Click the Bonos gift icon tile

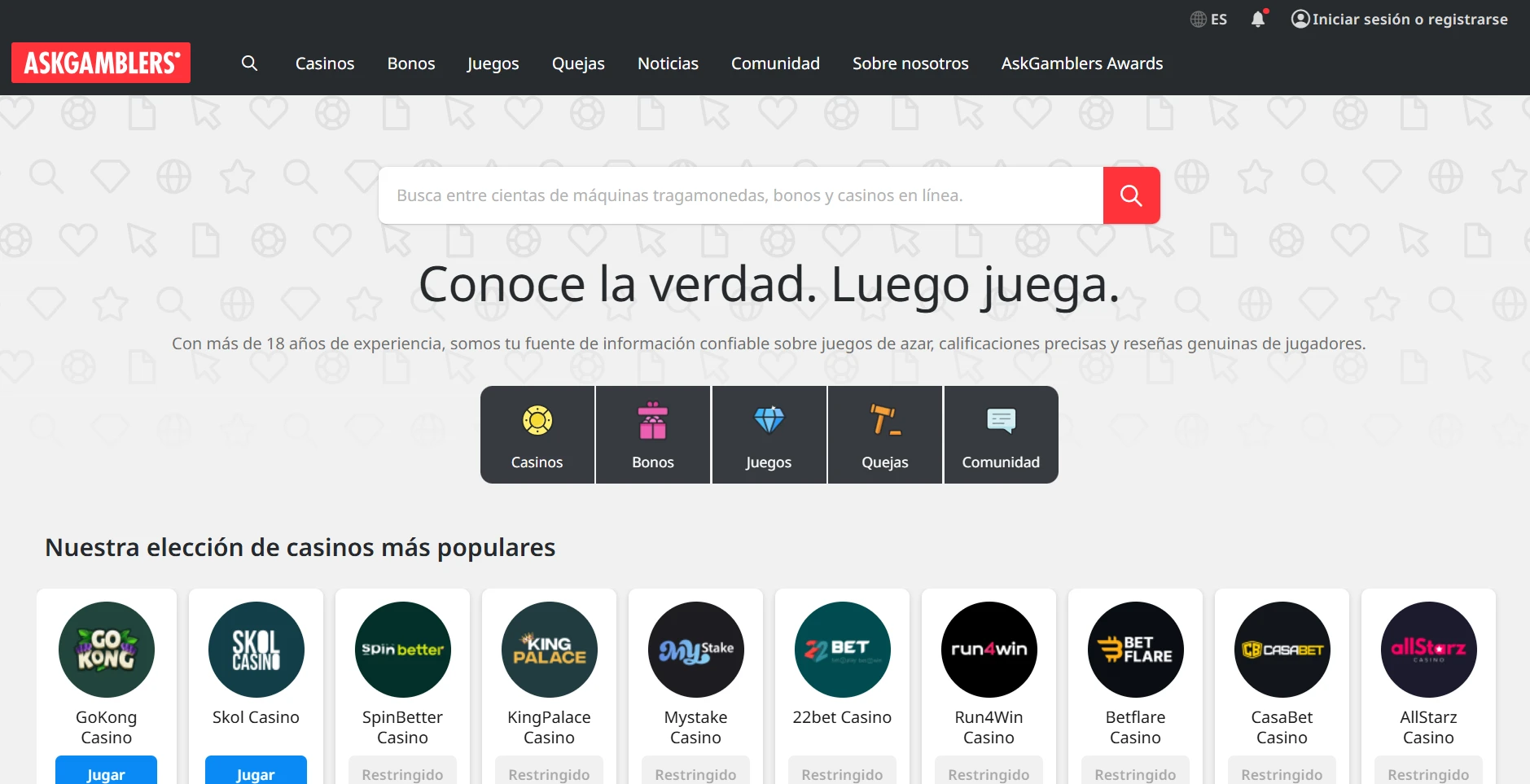[x=653, y=435]
